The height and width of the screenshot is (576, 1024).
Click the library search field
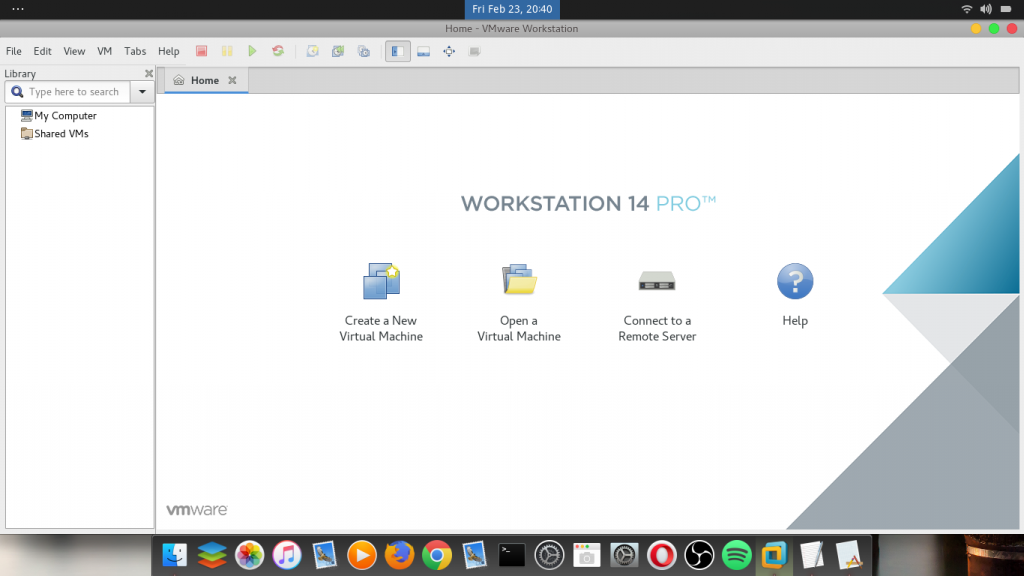70,91
